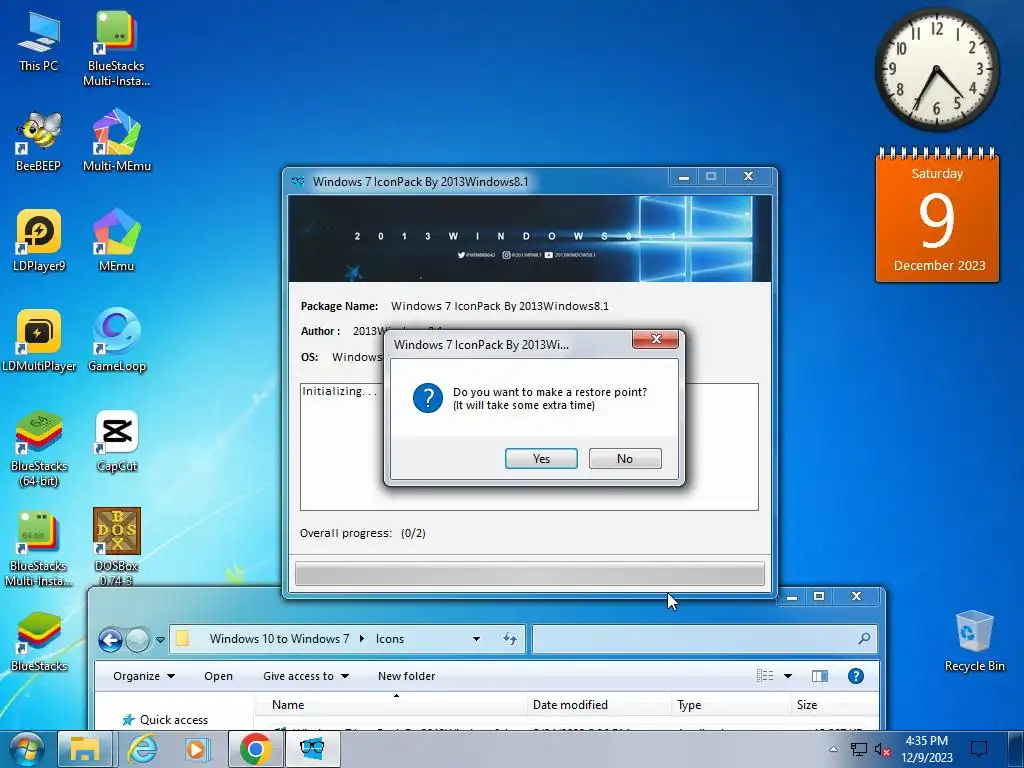Viewport: 1024px width, 768px height.
Task: Click Open in the Explorer toolbar
Action: point(218,676)
